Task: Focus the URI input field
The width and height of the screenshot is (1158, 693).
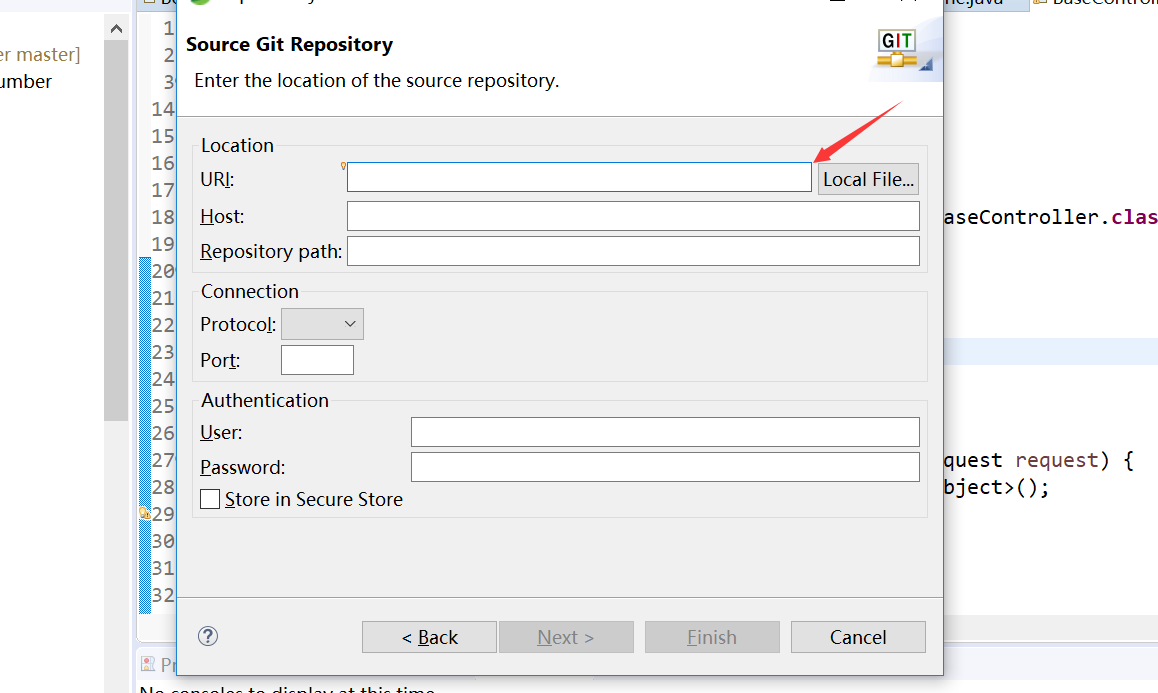Action: [578, 176]
